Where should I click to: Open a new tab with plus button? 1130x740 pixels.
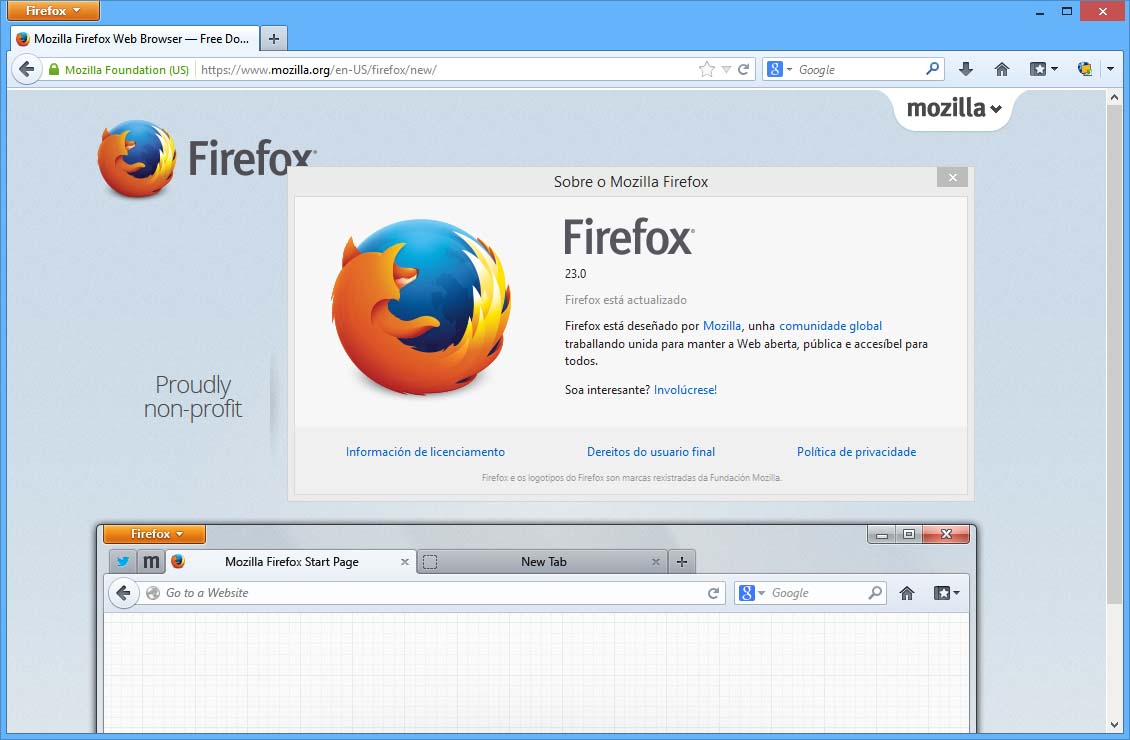274,39
